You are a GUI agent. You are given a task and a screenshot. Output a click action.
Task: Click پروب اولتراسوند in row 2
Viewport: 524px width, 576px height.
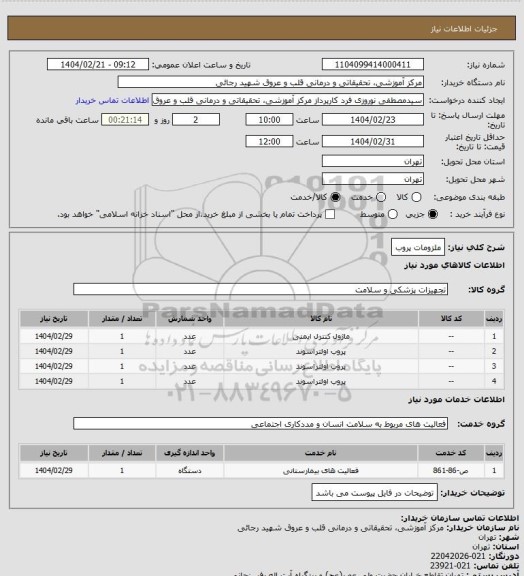pyautogui.click(x=321, y=351)
